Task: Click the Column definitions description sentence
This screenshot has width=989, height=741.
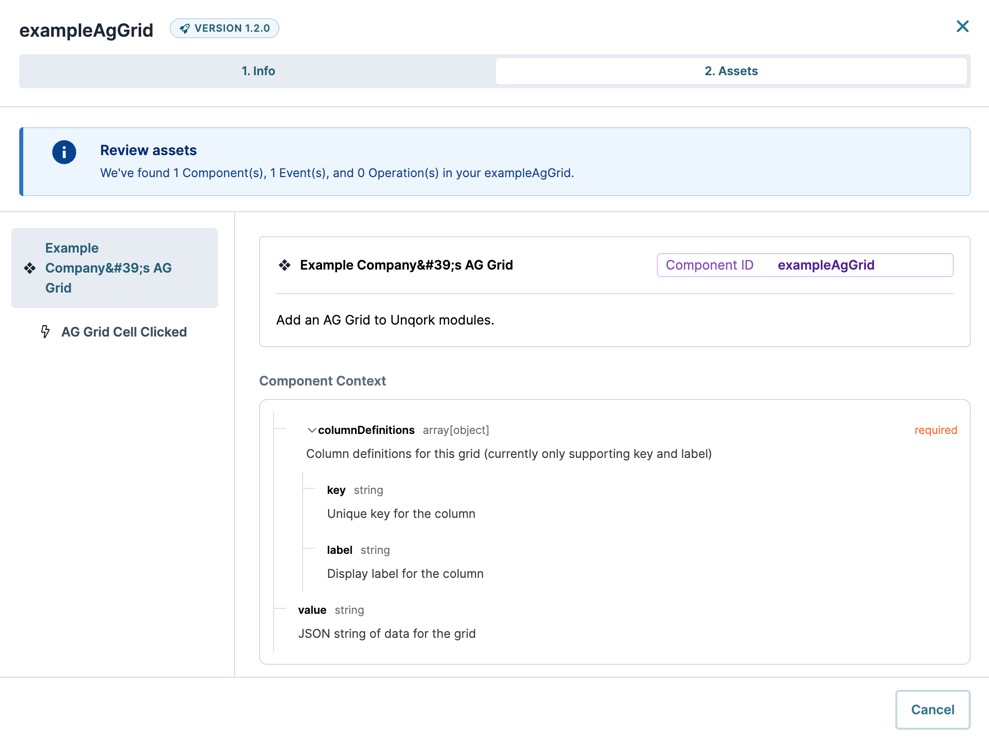Action: [x=508, y=453]
